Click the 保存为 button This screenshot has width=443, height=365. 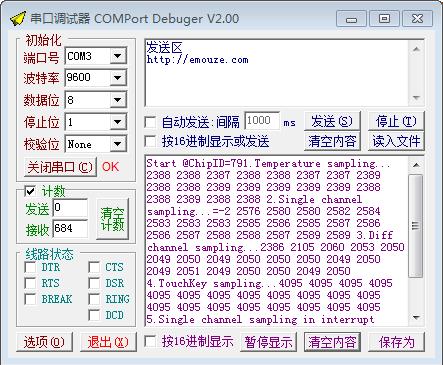tap(396, 342)
